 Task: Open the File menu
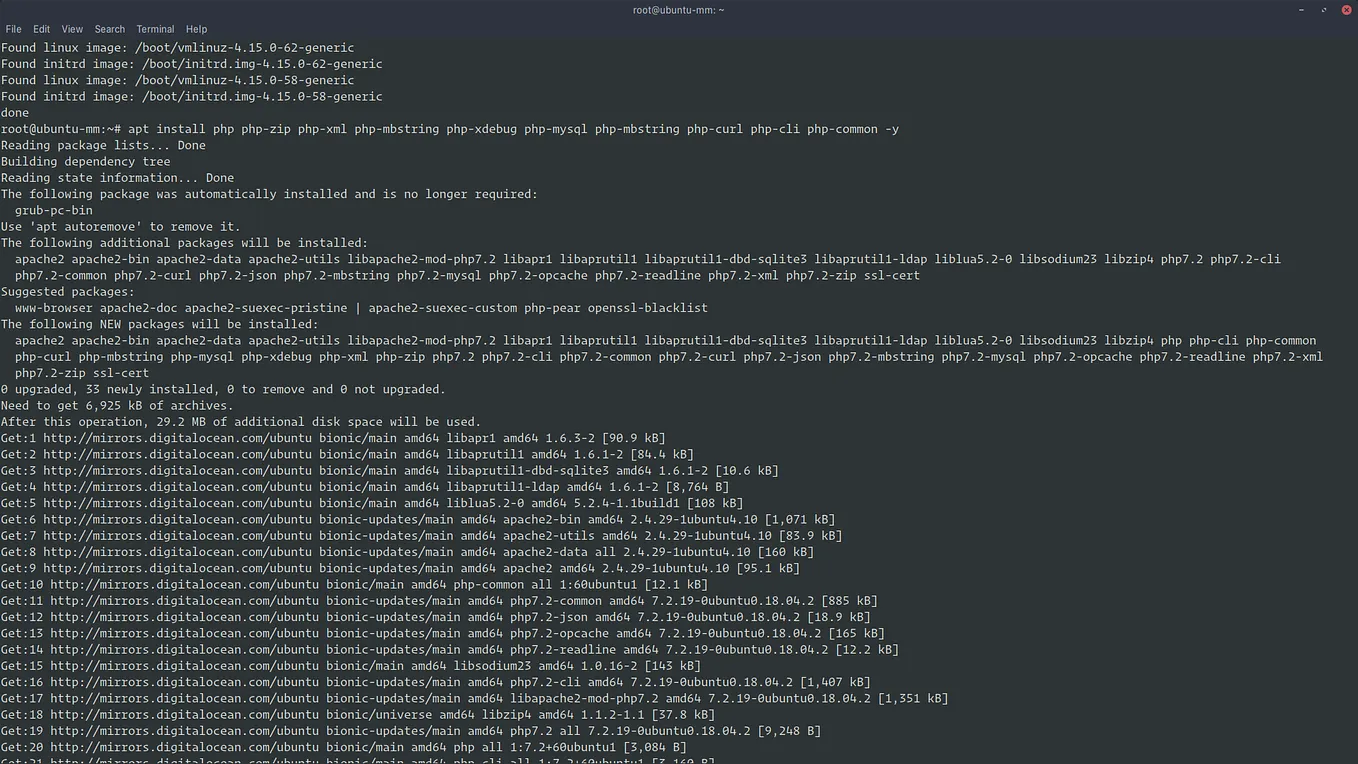(x=13, y=29)
